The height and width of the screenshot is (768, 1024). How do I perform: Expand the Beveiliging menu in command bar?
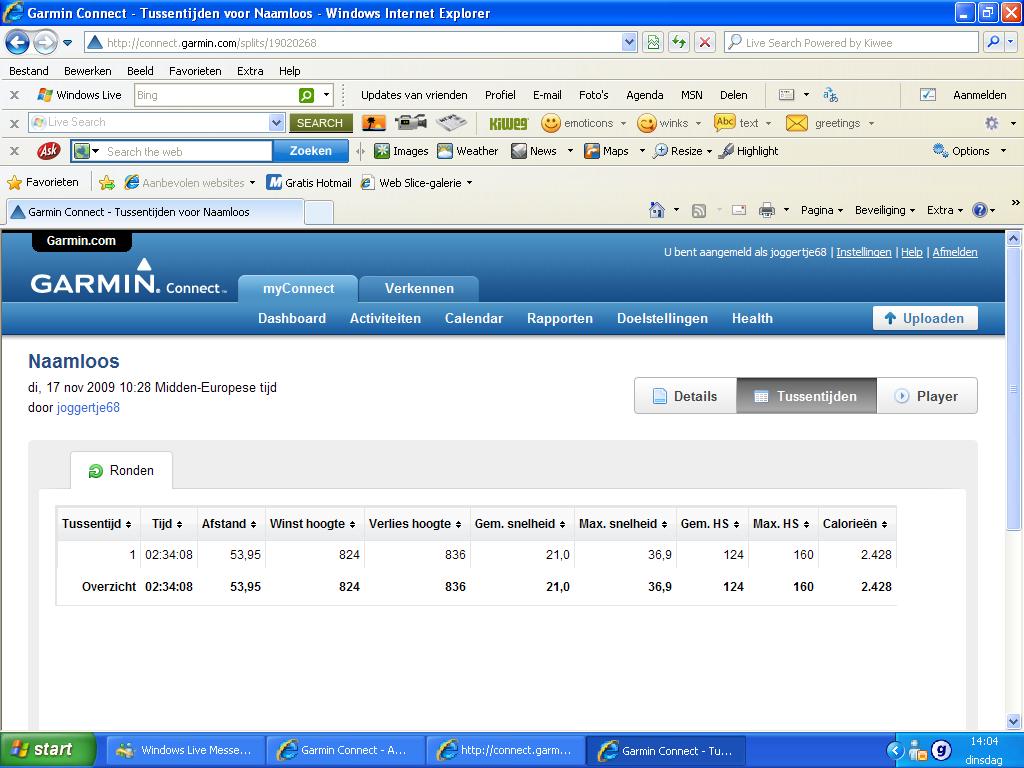tap(885, 210)
